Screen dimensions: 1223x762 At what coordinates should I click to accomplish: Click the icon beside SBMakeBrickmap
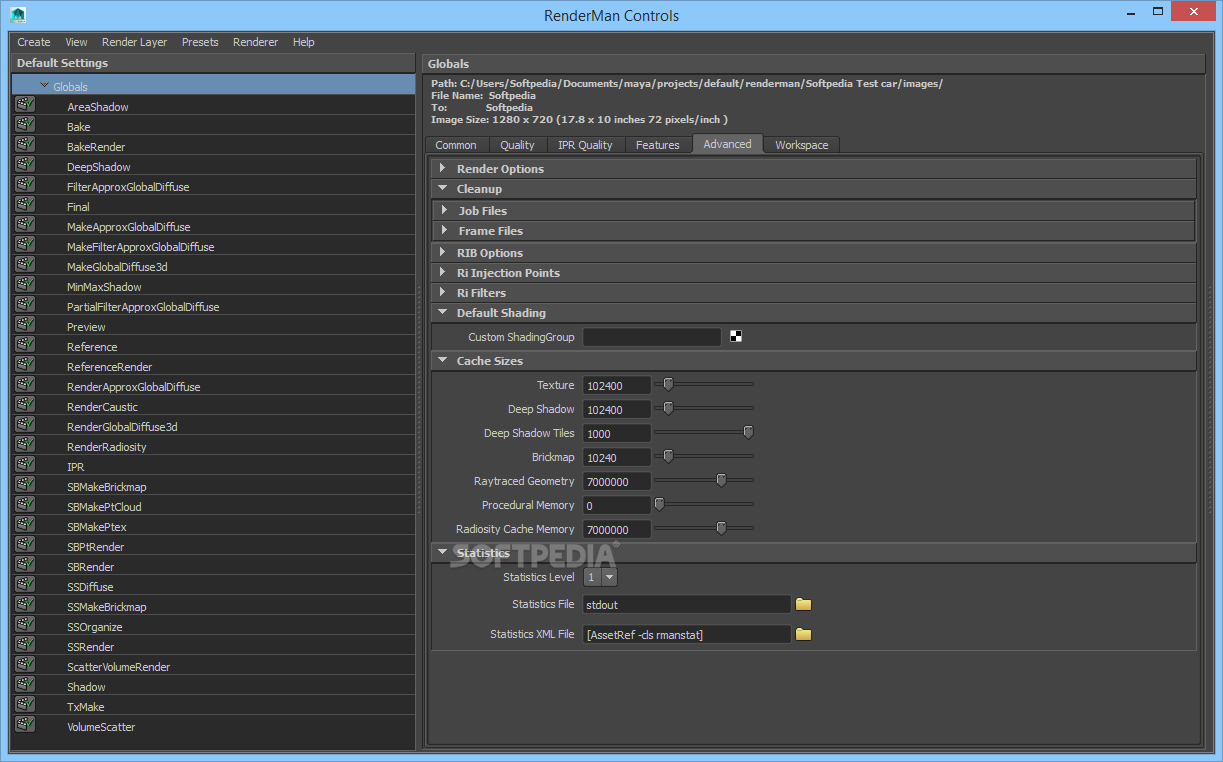click(x=25, y=485)
